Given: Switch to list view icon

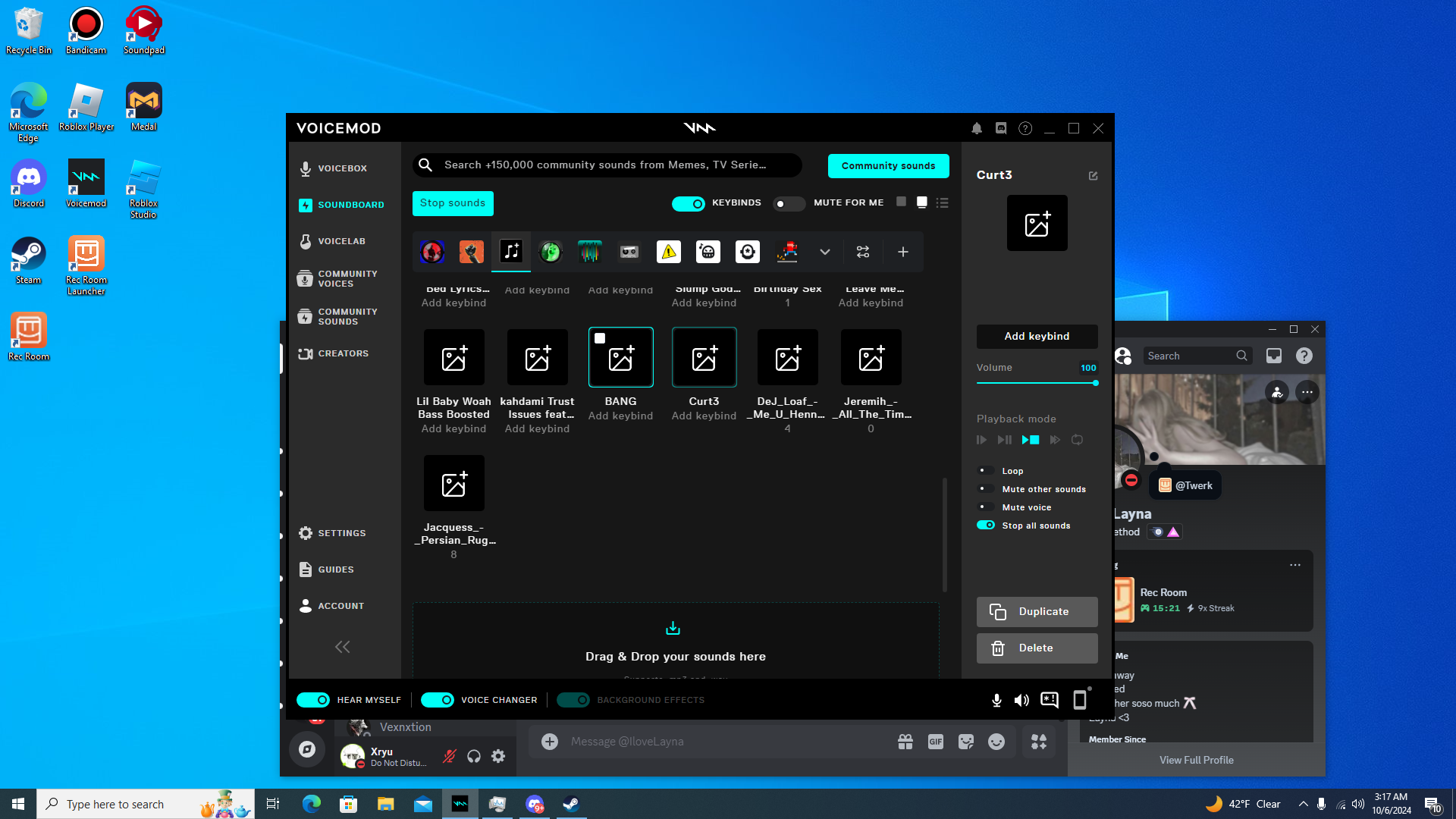Looking at the screenshot, I should tap(942, 202).
